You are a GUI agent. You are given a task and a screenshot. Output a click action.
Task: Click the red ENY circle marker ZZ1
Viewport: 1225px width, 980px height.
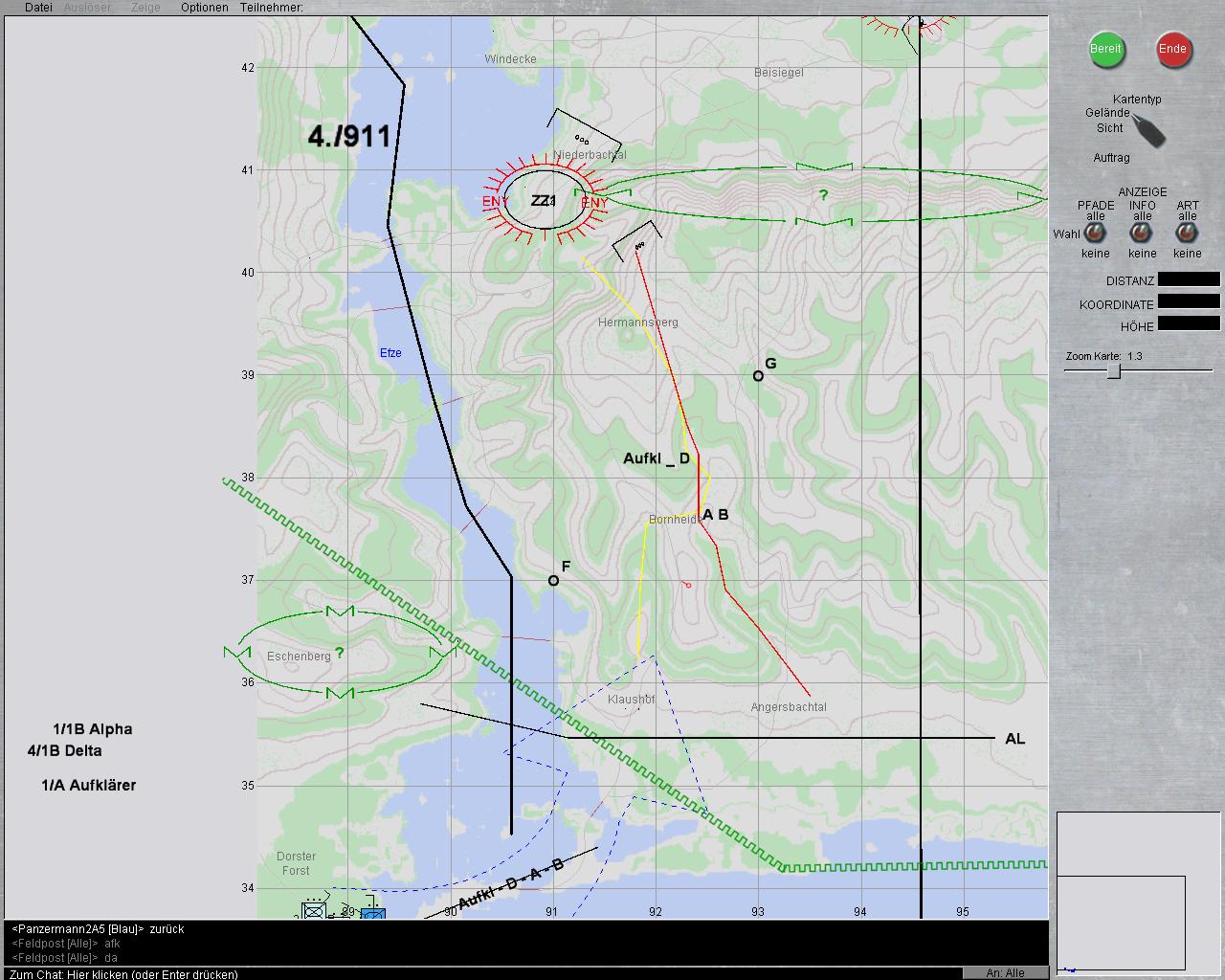click(x=544, y=201)
